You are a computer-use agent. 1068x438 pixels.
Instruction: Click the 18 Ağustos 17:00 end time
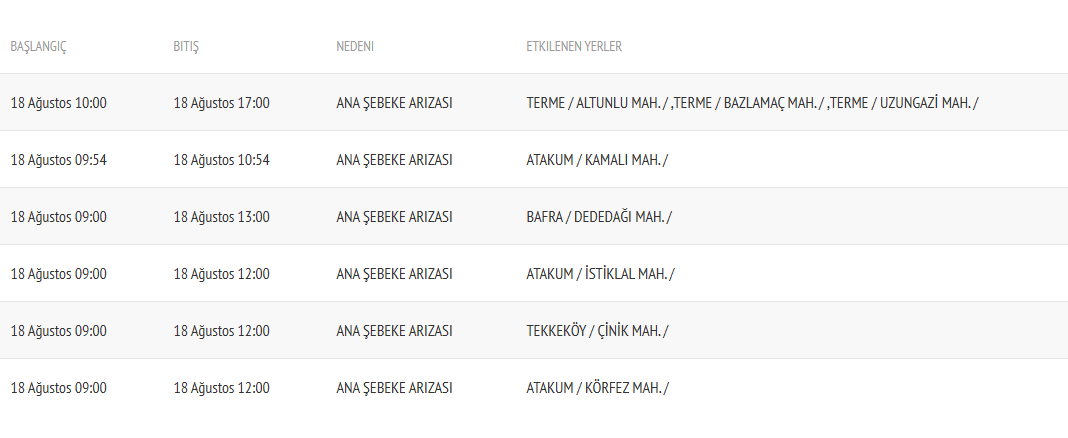pyautogui.click(x=221, y=103)
